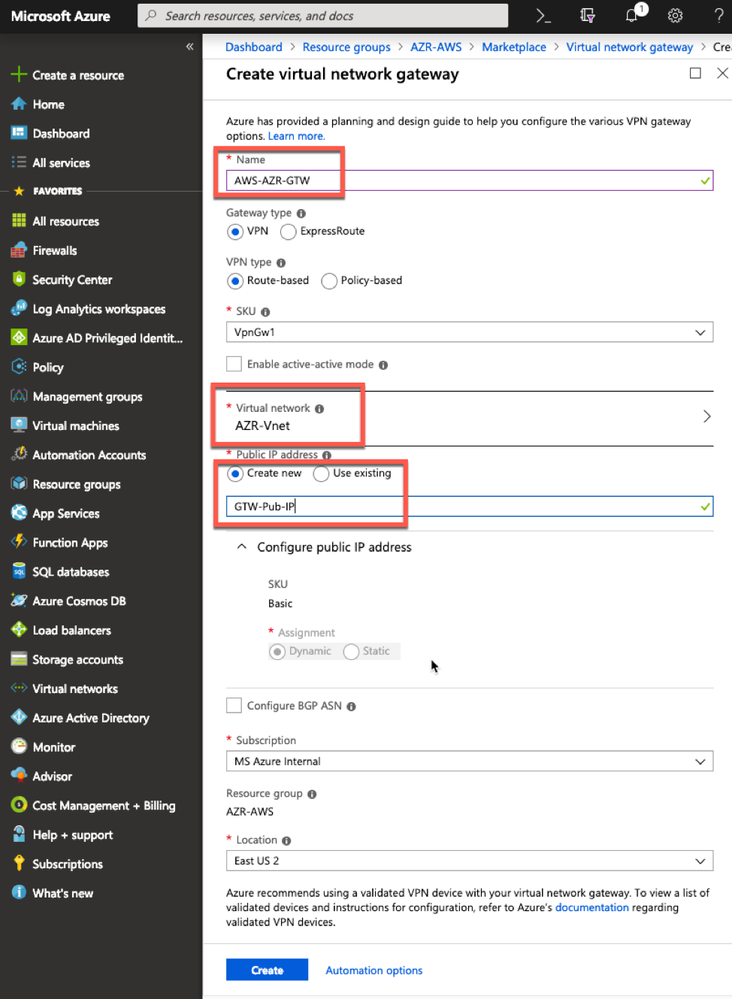Open Subscription MS Azure Internal dropdown
This screenshot has width=732, height=999.
pyautogui.click(x=470, y=761)
